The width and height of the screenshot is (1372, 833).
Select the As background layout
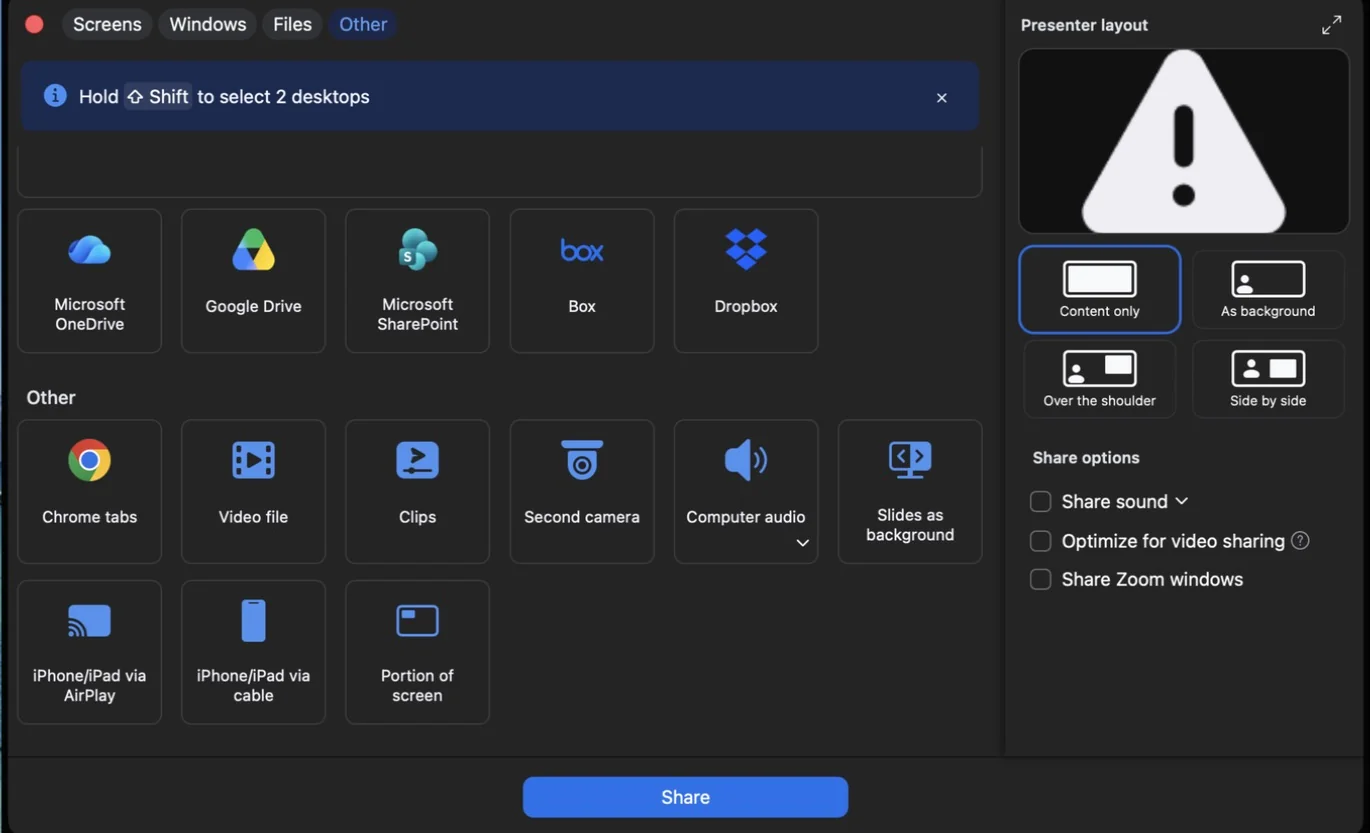point(1268,289)
